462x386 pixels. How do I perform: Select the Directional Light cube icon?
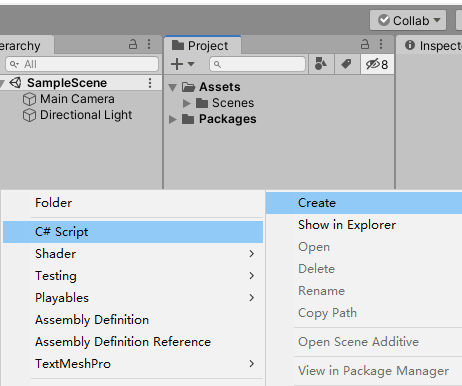click(x=29, y=115)
